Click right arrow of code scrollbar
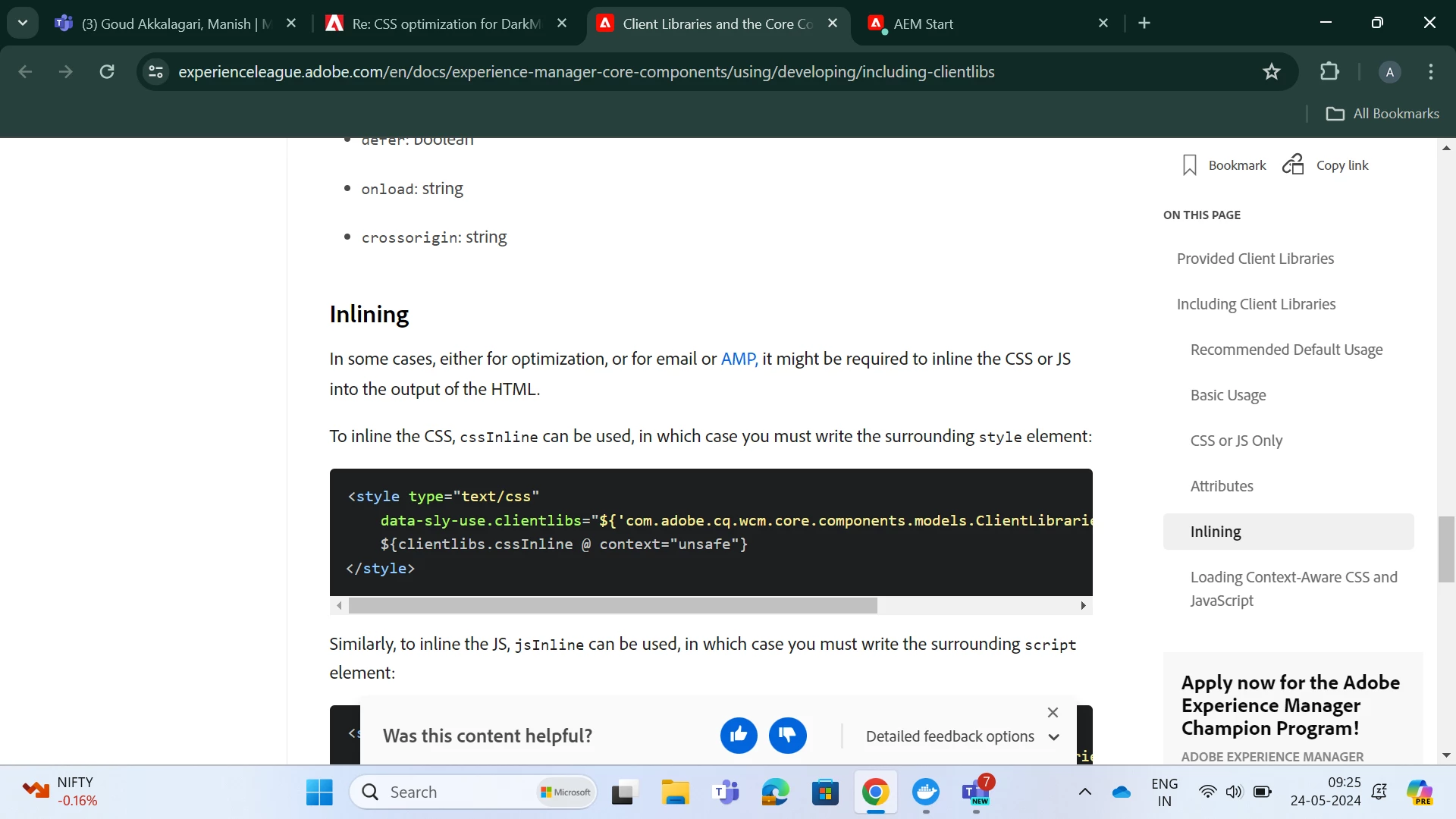This screenshot has width=1456, height=819. [x=1083, y=605]
